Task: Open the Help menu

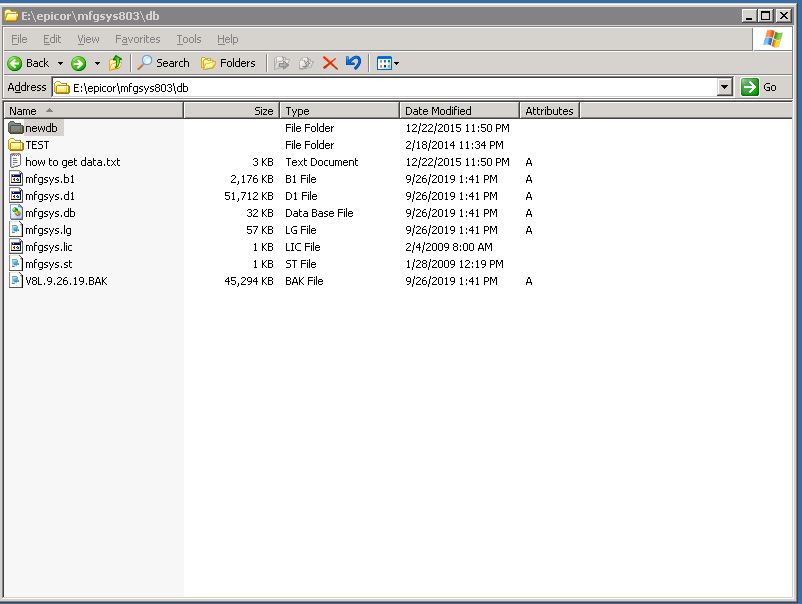Action: point(228,39)
